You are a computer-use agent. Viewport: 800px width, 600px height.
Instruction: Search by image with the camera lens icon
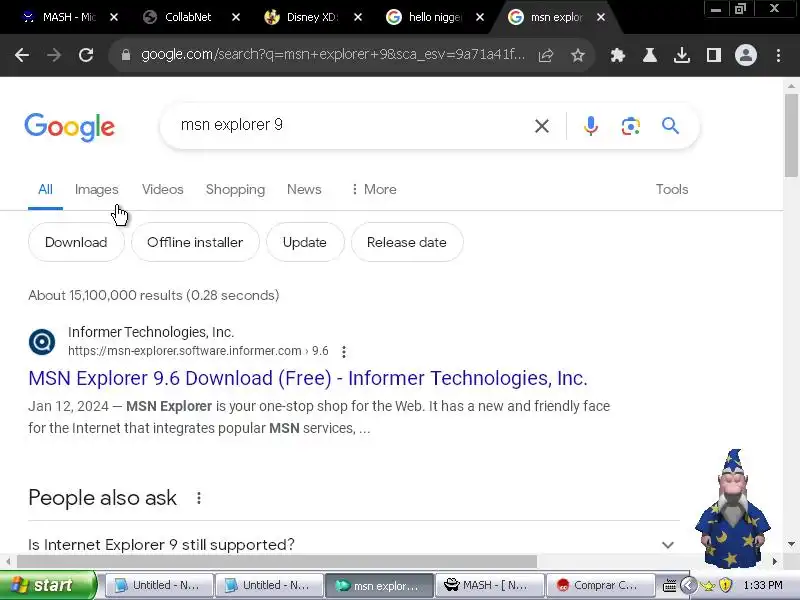[631, 126]
